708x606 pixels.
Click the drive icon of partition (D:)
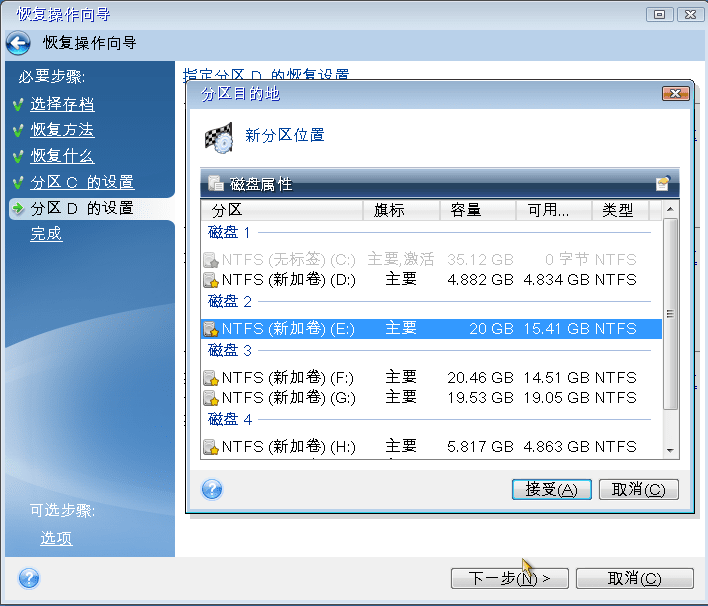click(210, 280)
